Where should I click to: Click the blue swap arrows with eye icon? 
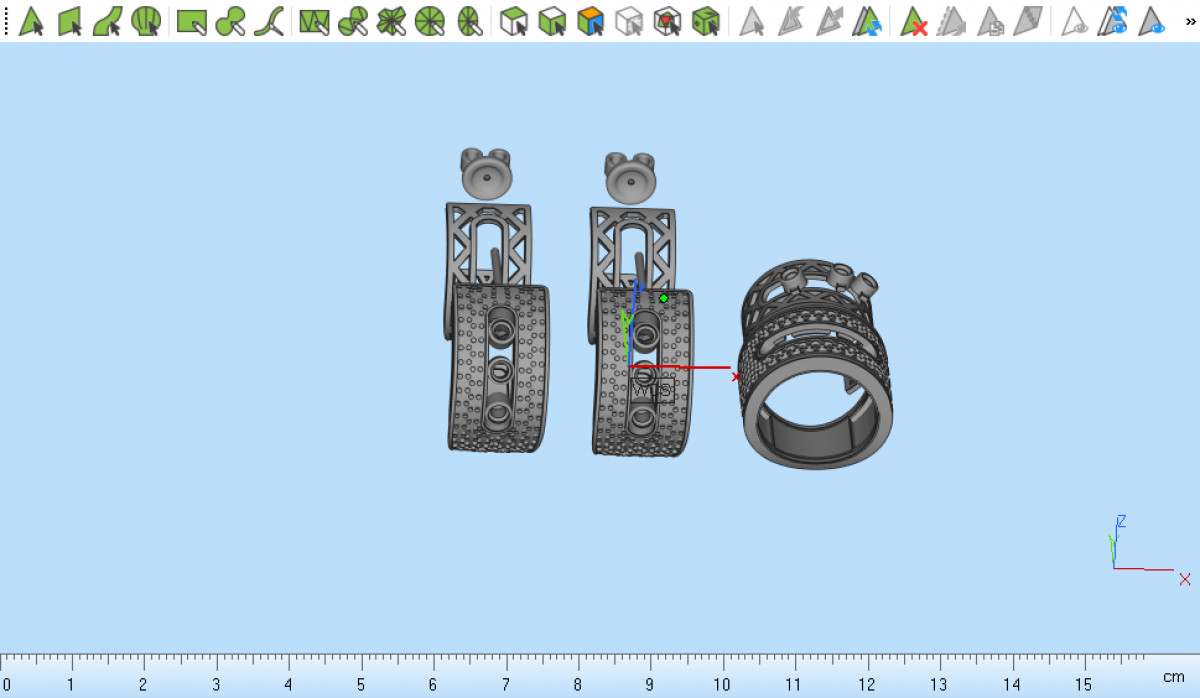tap(1114, 21)
